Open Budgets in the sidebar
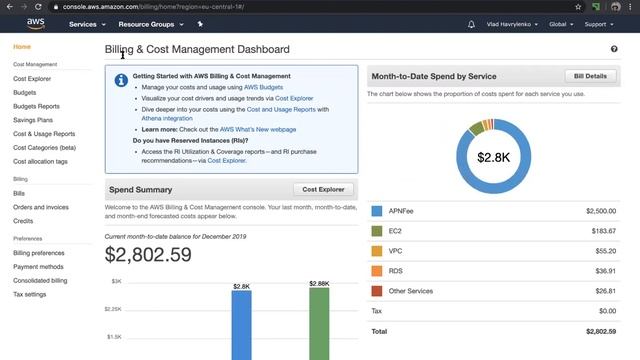 coord(24,93)
